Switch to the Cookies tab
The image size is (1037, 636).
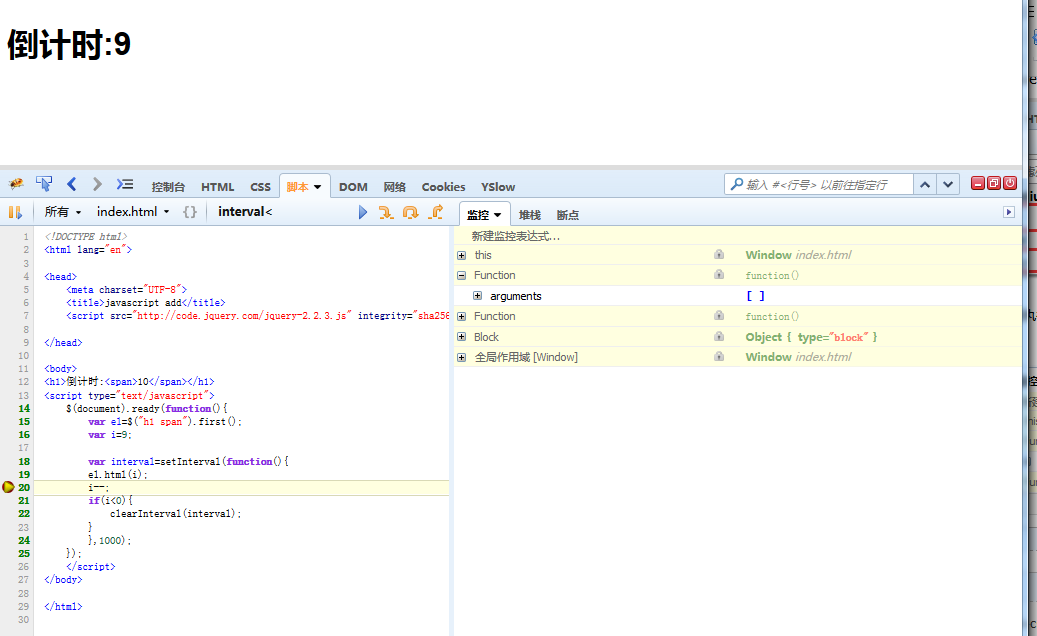(443, 187)
